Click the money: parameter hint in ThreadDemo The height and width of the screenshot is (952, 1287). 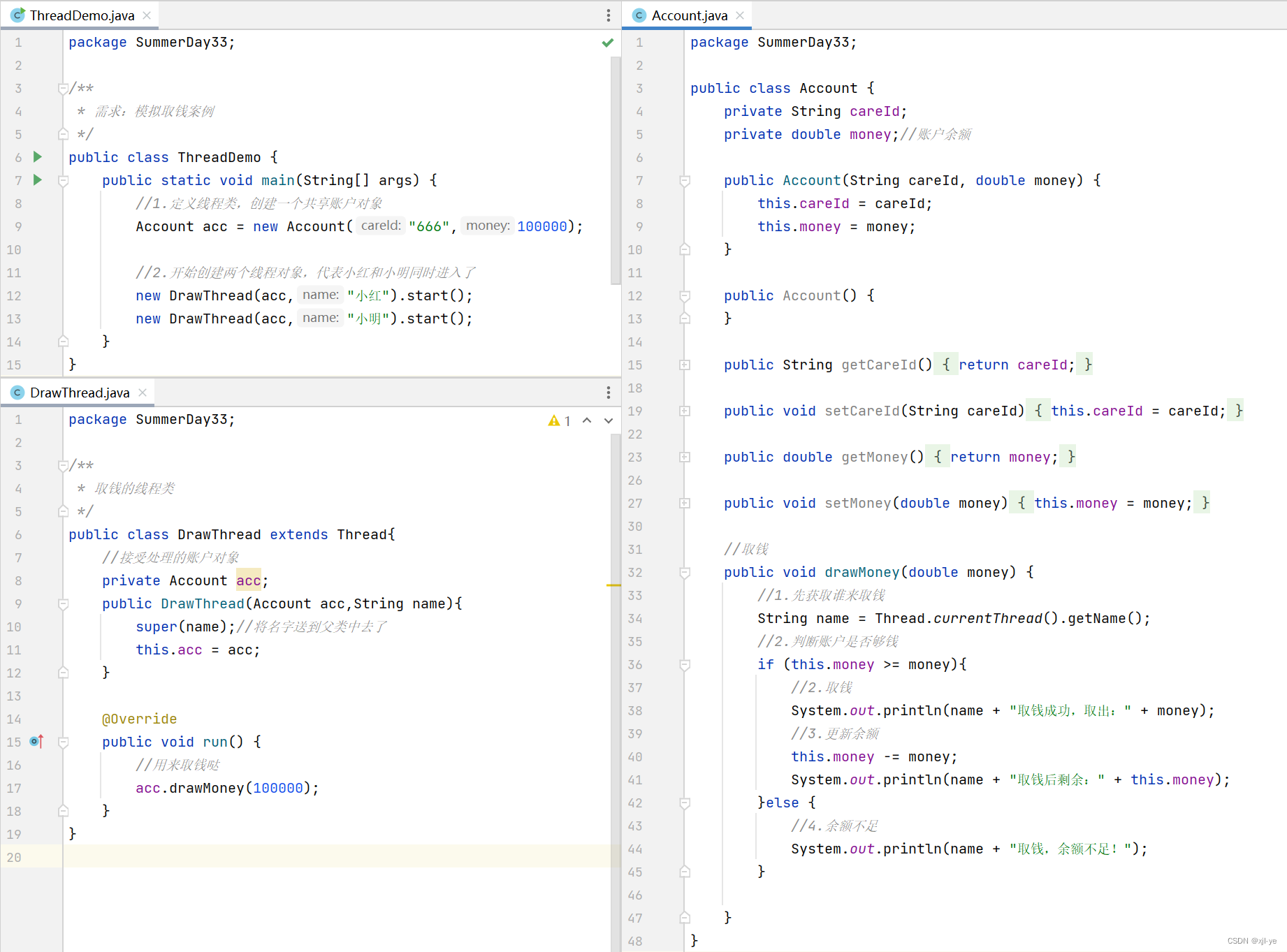point(488,226)
